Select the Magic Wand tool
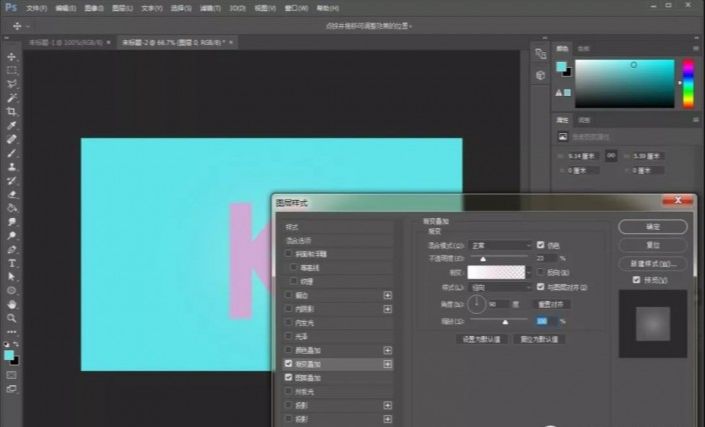The width and height of the screenshot is (705, 427). click(12, 98)
